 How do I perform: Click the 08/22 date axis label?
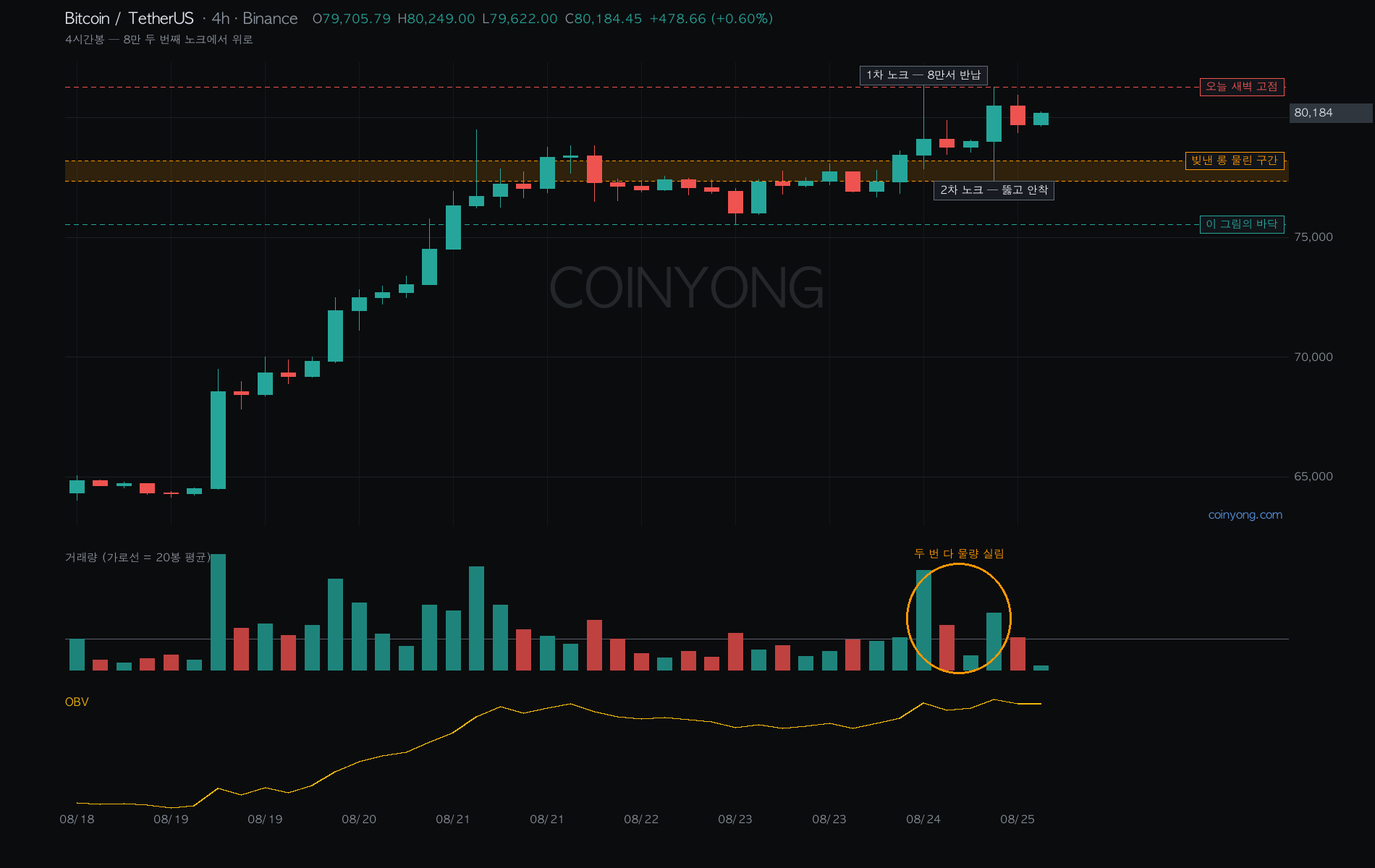pyautogui.click(x=641, y=820)
